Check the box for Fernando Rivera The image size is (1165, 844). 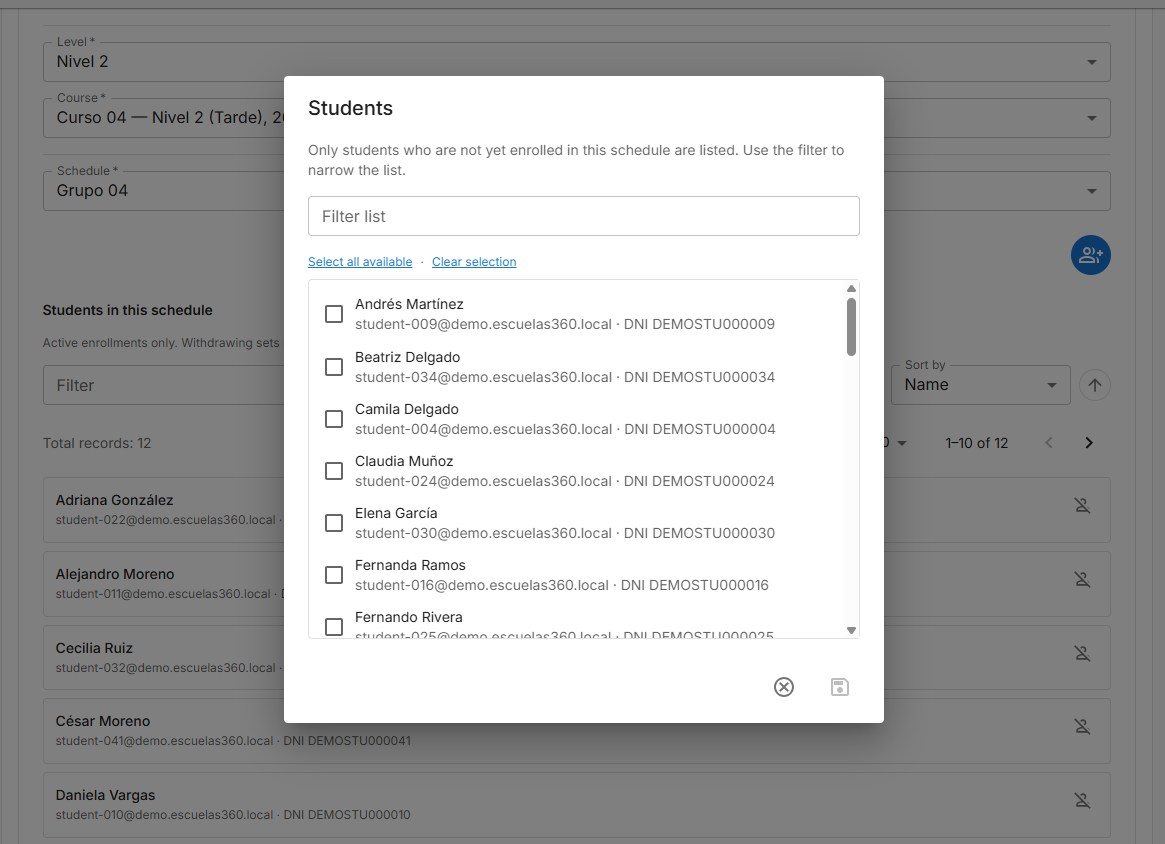coord(334,627)
